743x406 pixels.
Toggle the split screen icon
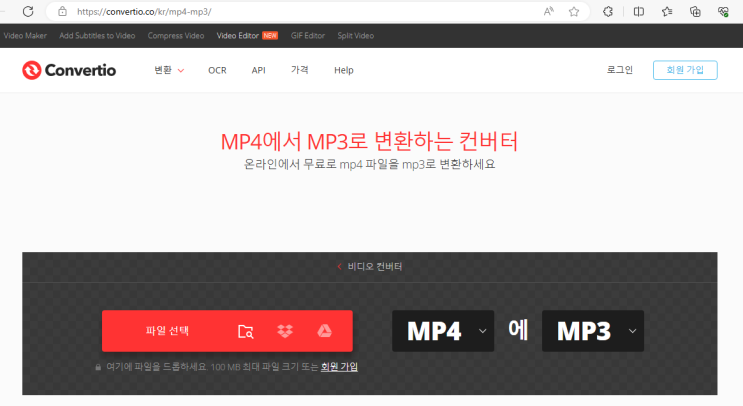(639, 11)
